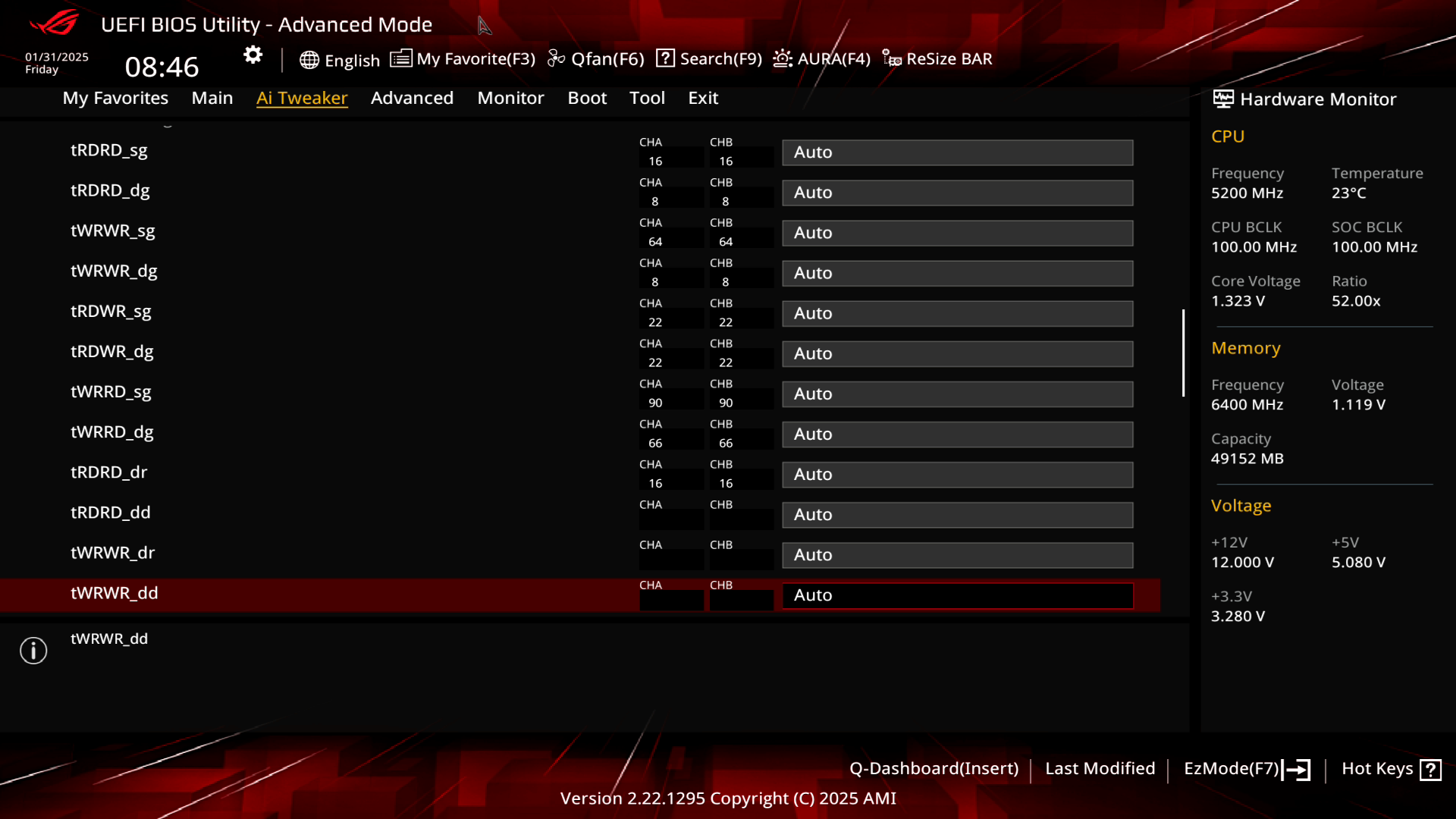Open My Favorites starred settings
Image resolution: width=1456 pixels, height=819 pixels.
click(115, 97)
